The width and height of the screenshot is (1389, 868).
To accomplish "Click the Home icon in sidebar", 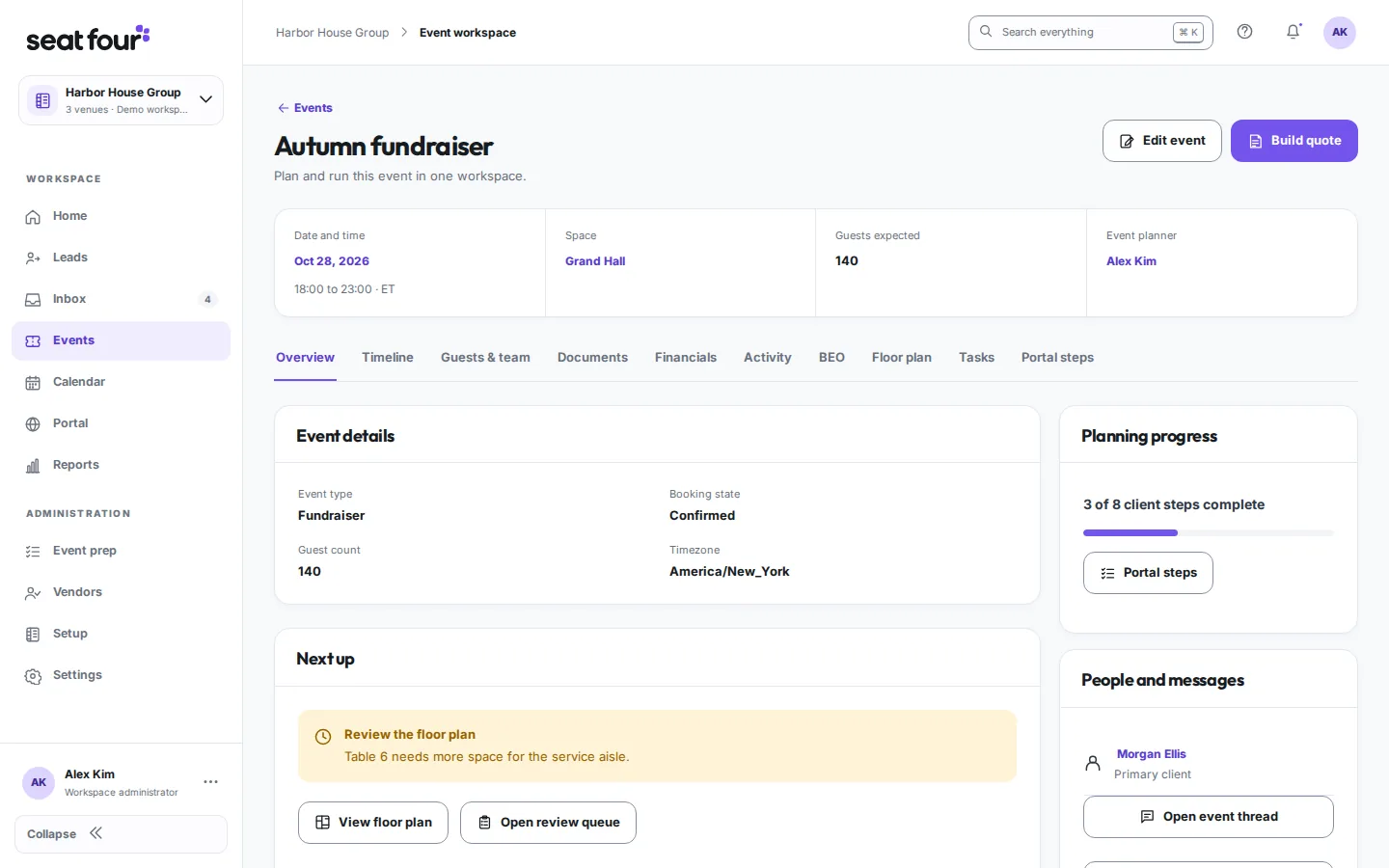I will 33,217.
